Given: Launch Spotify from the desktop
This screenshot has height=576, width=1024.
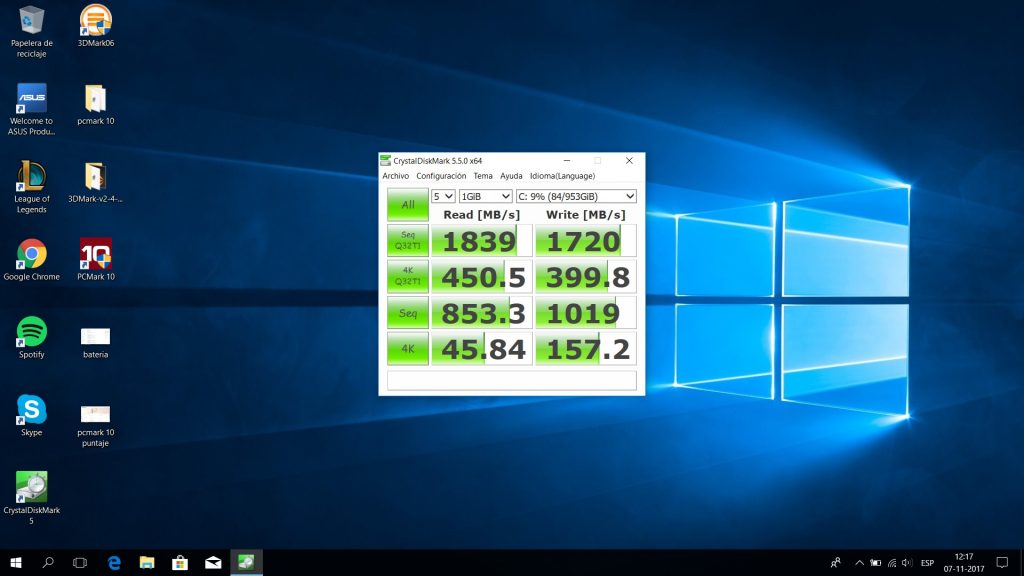Looking at the screenshot, I should click(x=31, y=332).
